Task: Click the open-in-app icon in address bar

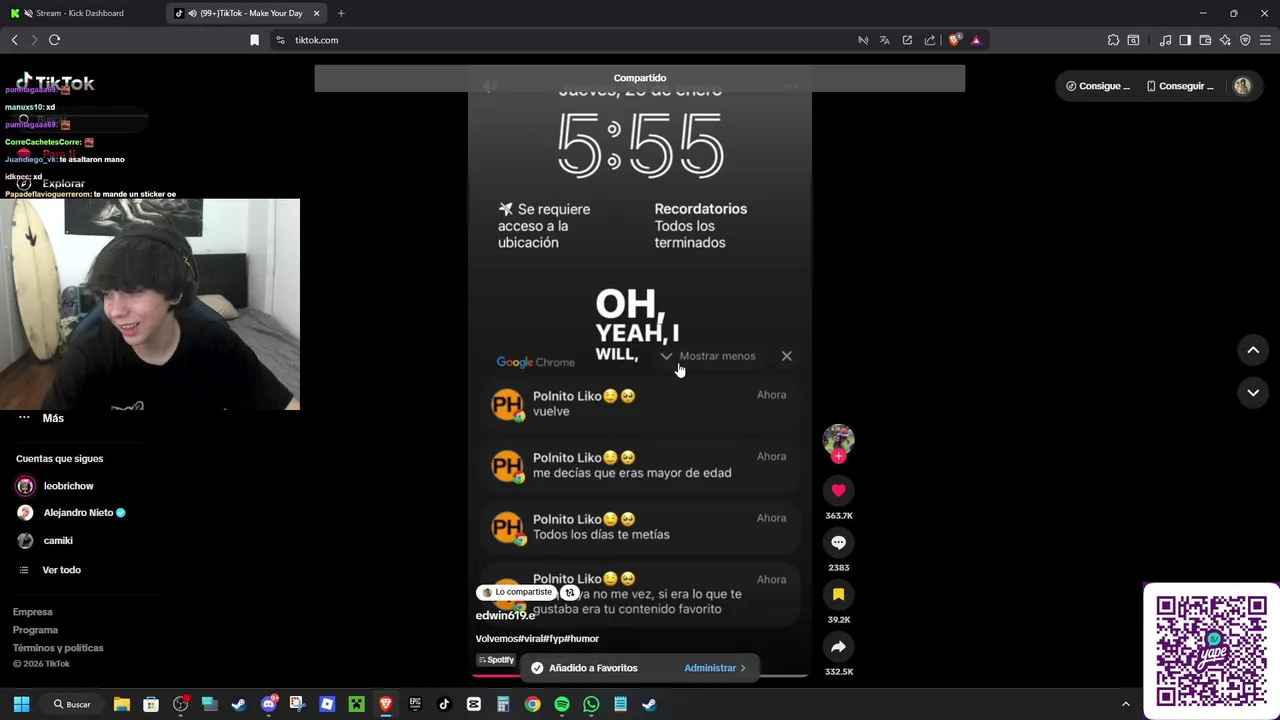Action: [x=907, y=40]
